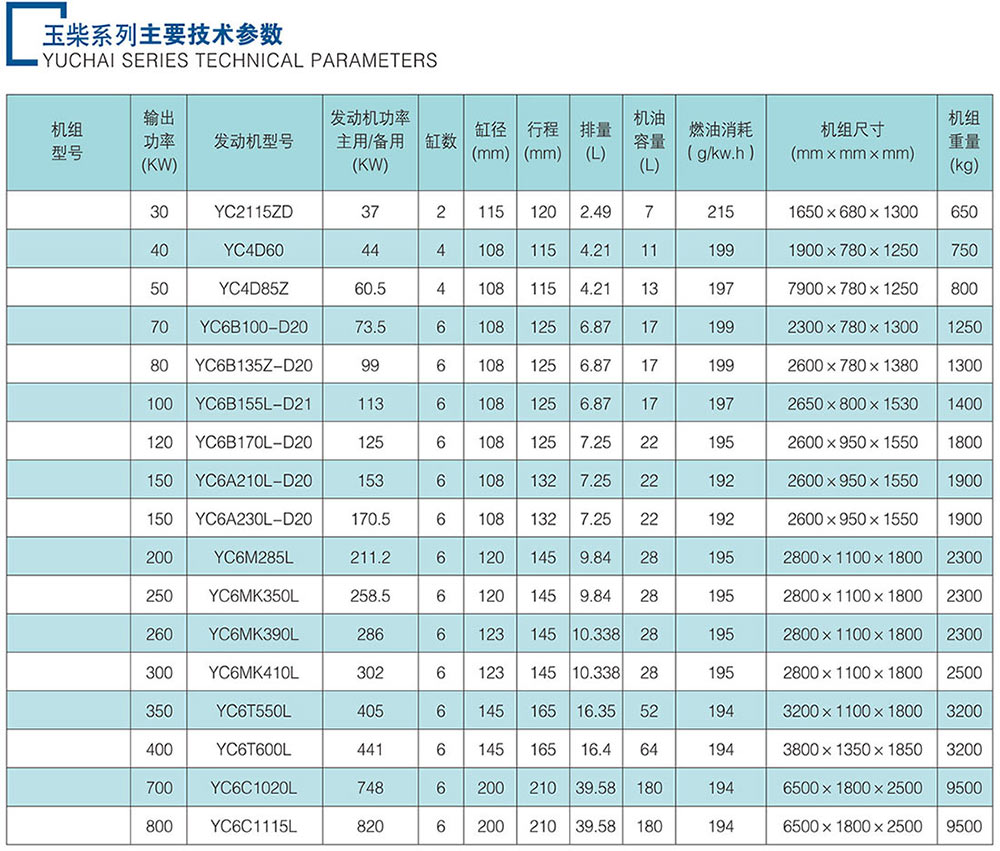This screenshot has height=851, width=1000.
Task: Click displacement value "16.4"
Action: pos(596,750)
